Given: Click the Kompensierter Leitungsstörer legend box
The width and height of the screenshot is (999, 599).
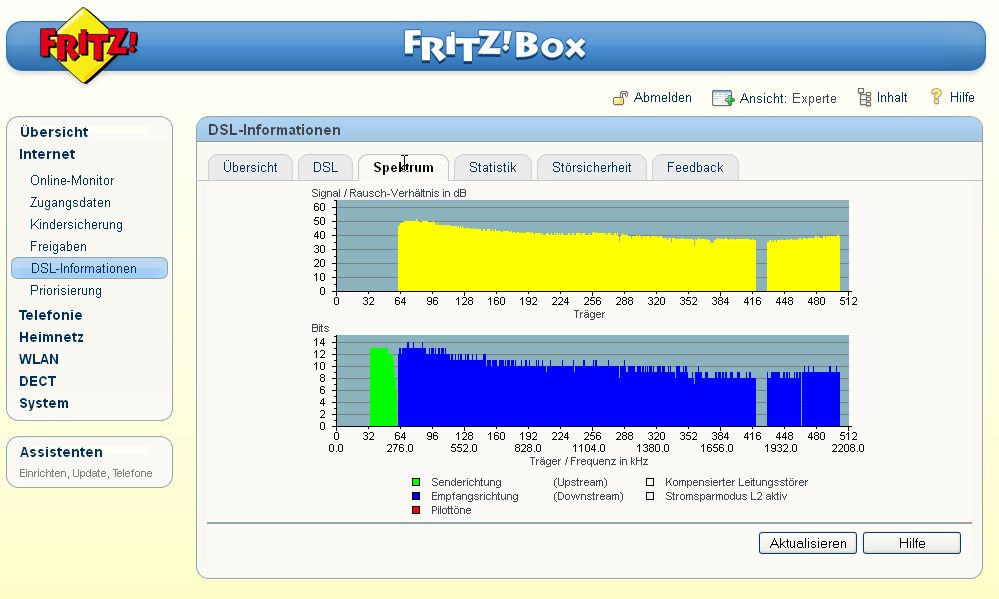Looking at the screenshot, I should tap(651, 482).
